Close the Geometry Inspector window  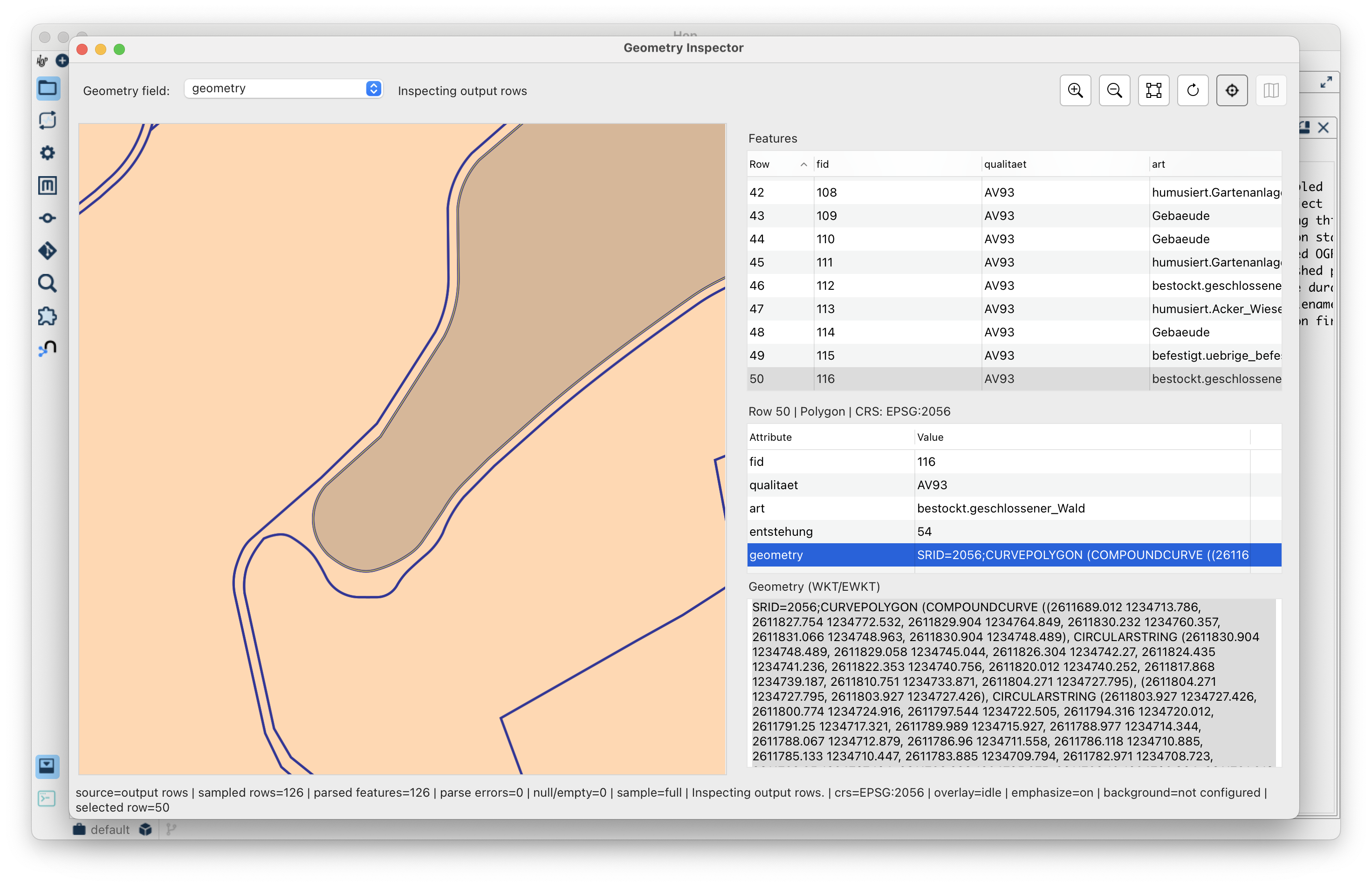[82, 49]
